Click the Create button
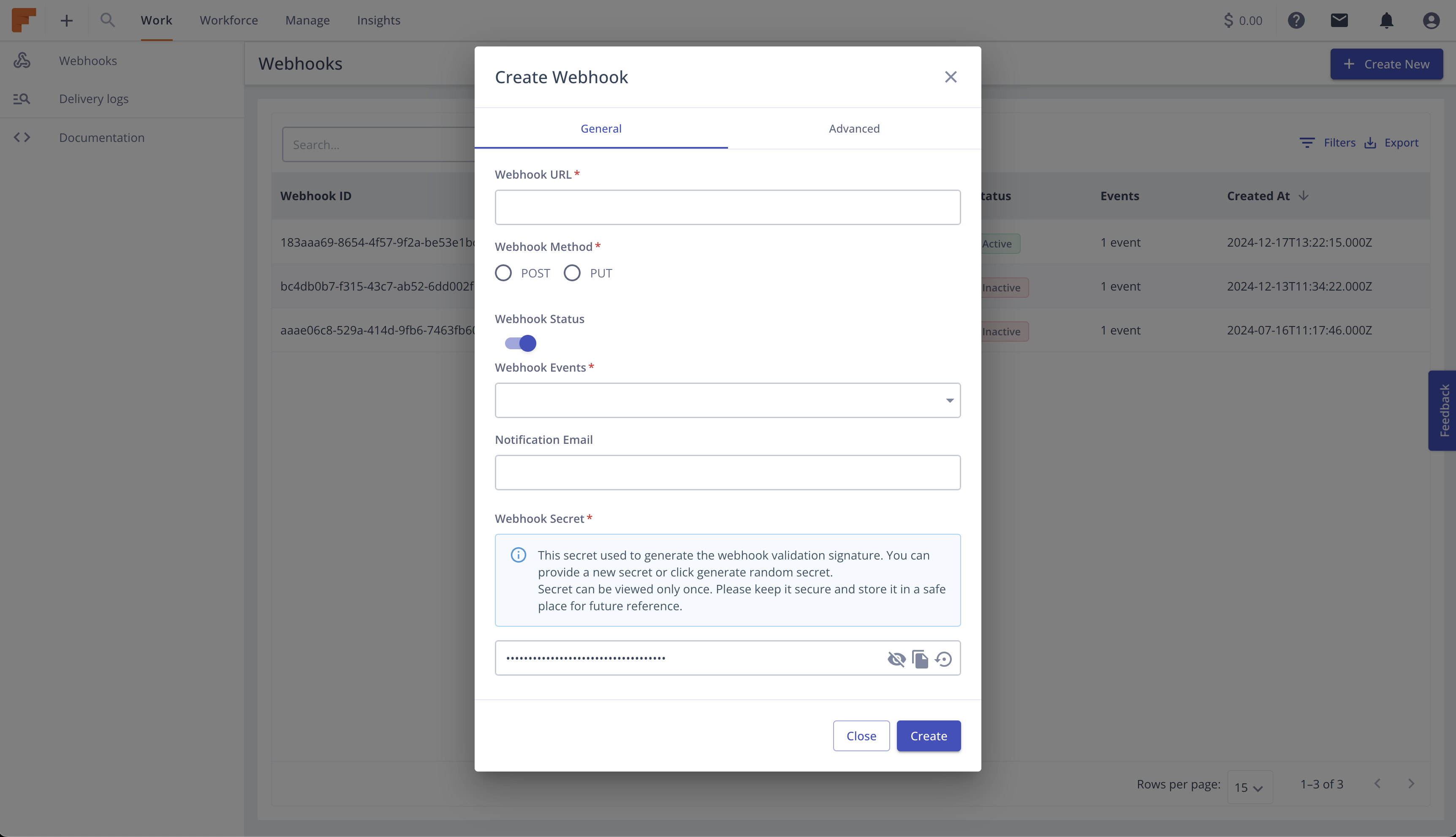This screenshot has width=1456, height=837. [x=928, y=736]
